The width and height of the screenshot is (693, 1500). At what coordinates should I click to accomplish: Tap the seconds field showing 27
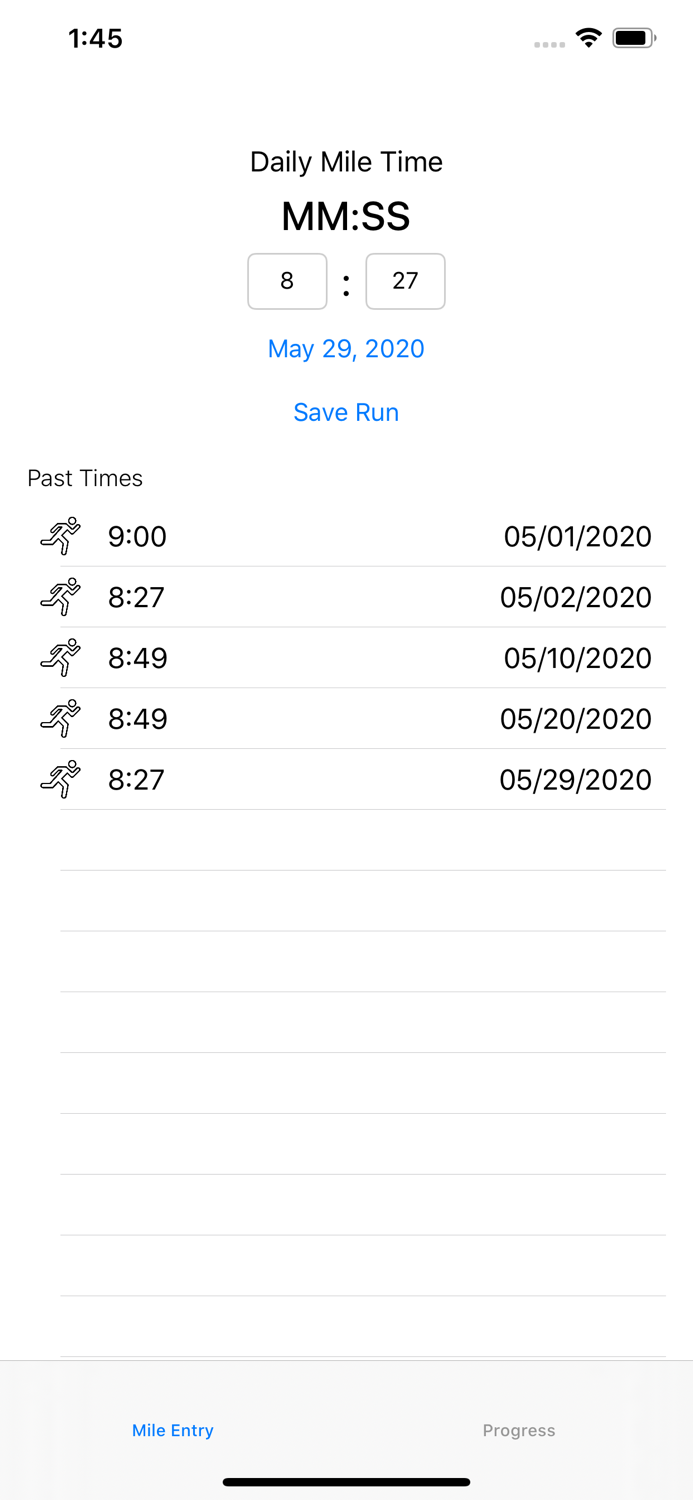(405, 281)
